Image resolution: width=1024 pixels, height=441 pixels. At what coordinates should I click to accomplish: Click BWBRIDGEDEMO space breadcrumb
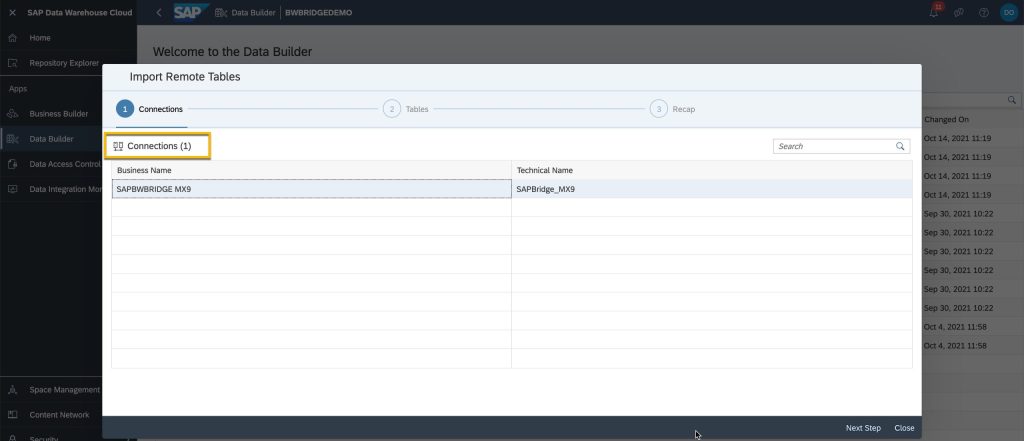pyautogui.click(x=319, y=12)
